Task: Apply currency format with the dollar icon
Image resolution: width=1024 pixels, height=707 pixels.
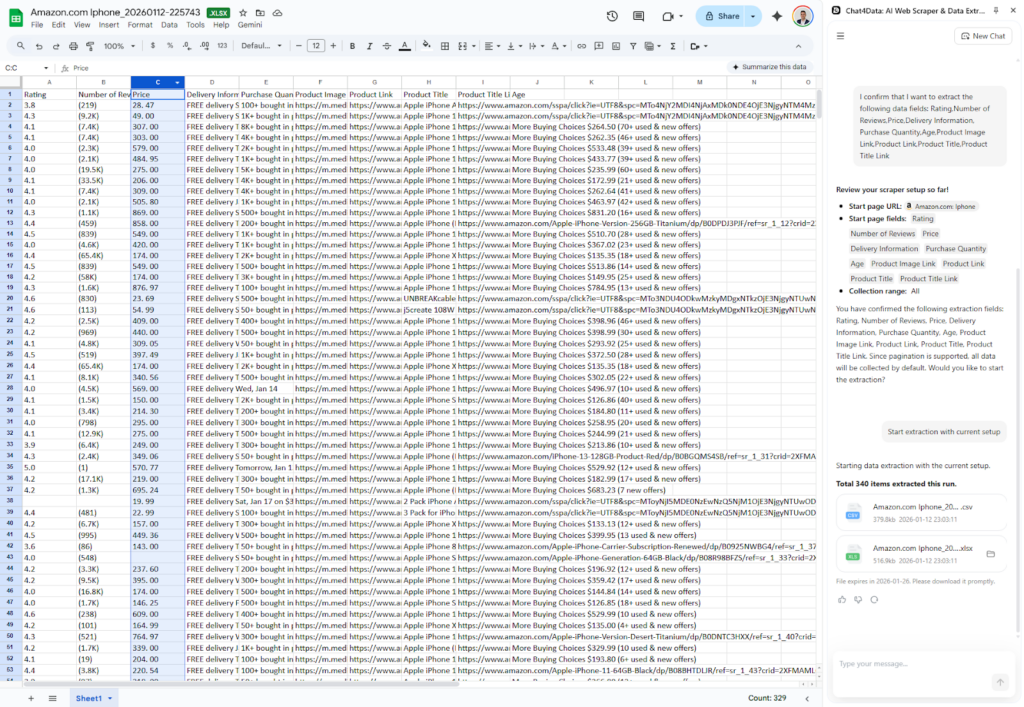Action: 152,46
